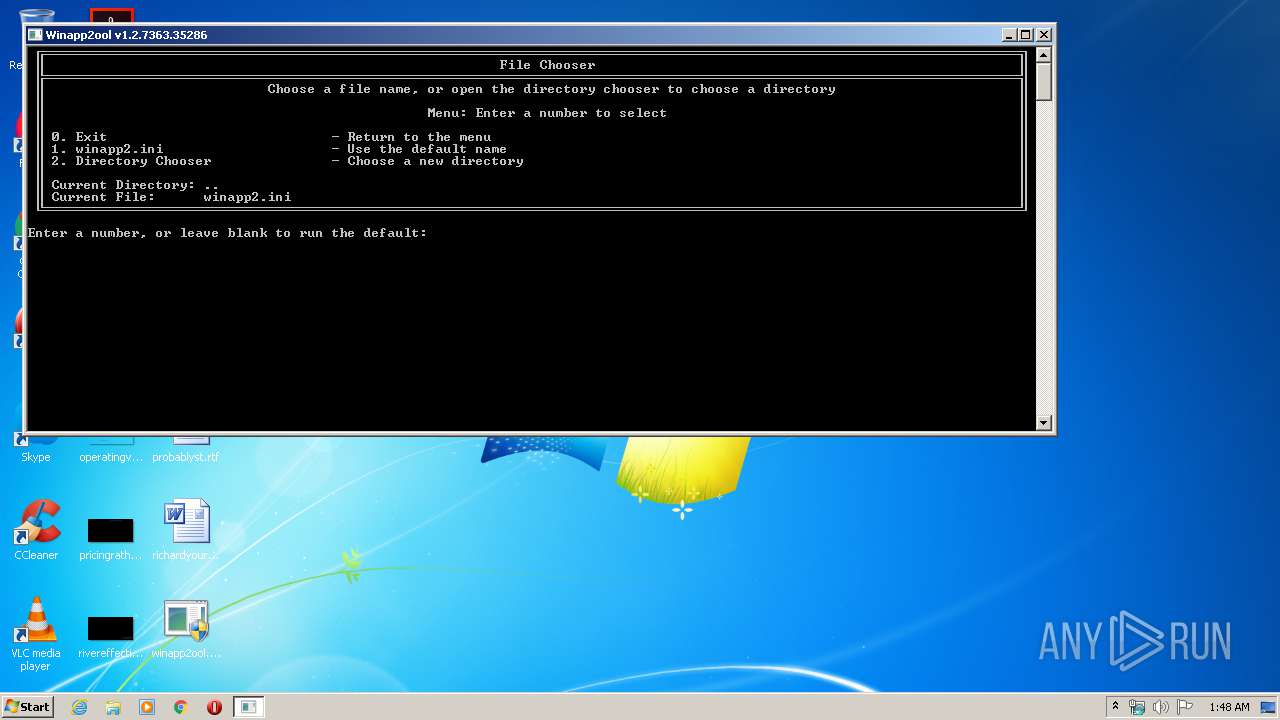Select the CCleaner desktop shortcut
The image size is (1280, 720).
(x=36, y=530)
